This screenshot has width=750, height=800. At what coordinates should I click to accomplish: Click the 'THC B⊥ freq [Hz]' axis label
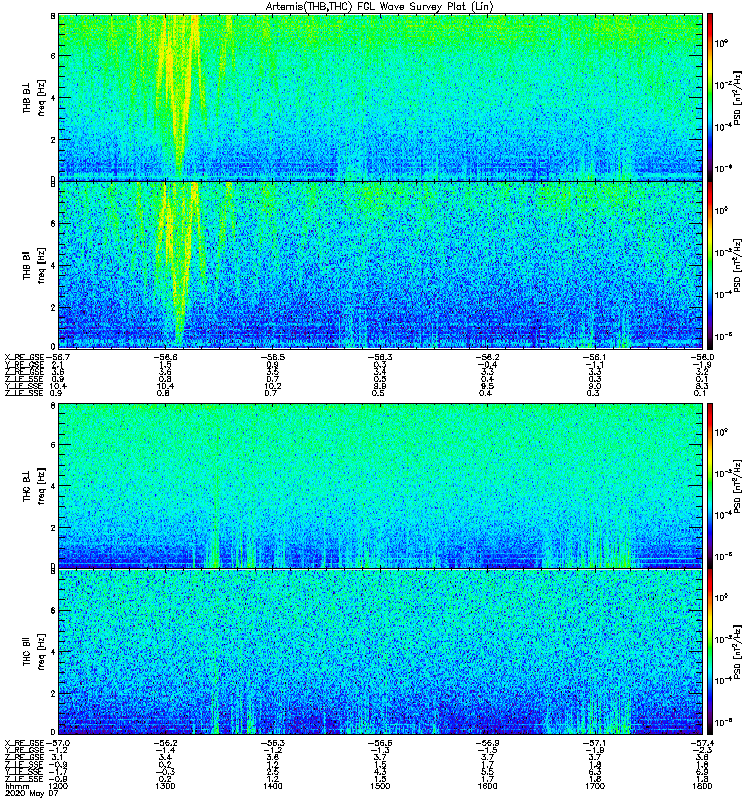(x=34, y=485)
